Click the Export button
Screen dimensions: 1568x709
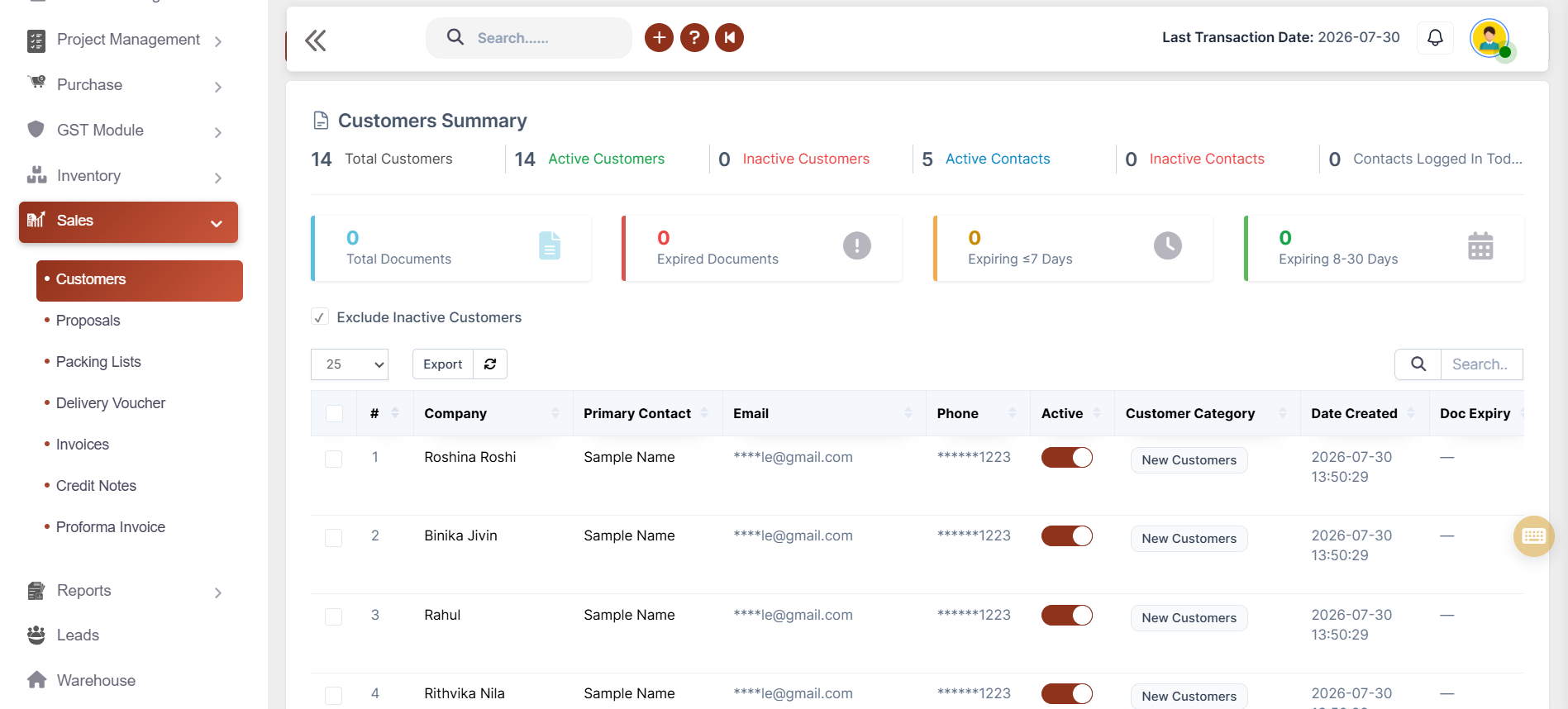coord(443,364)
